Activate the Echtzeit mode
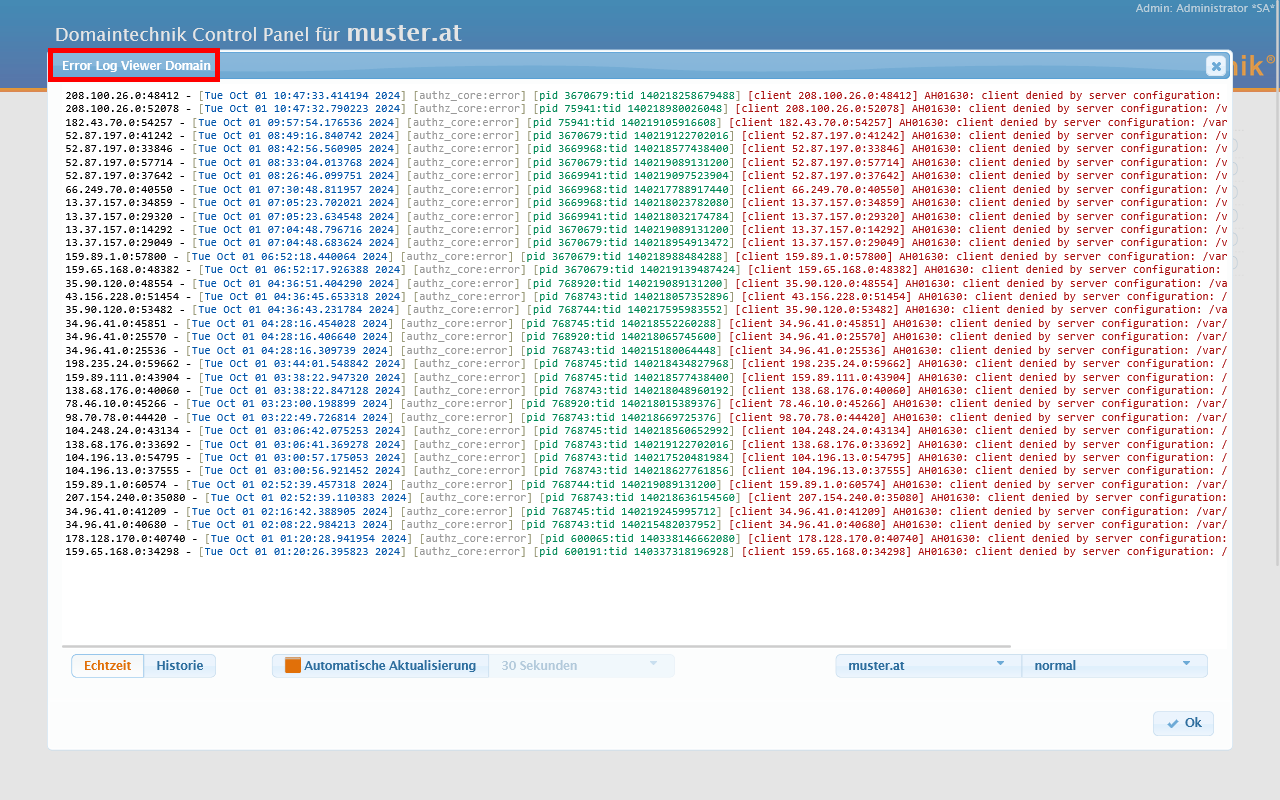 point(107,665)
